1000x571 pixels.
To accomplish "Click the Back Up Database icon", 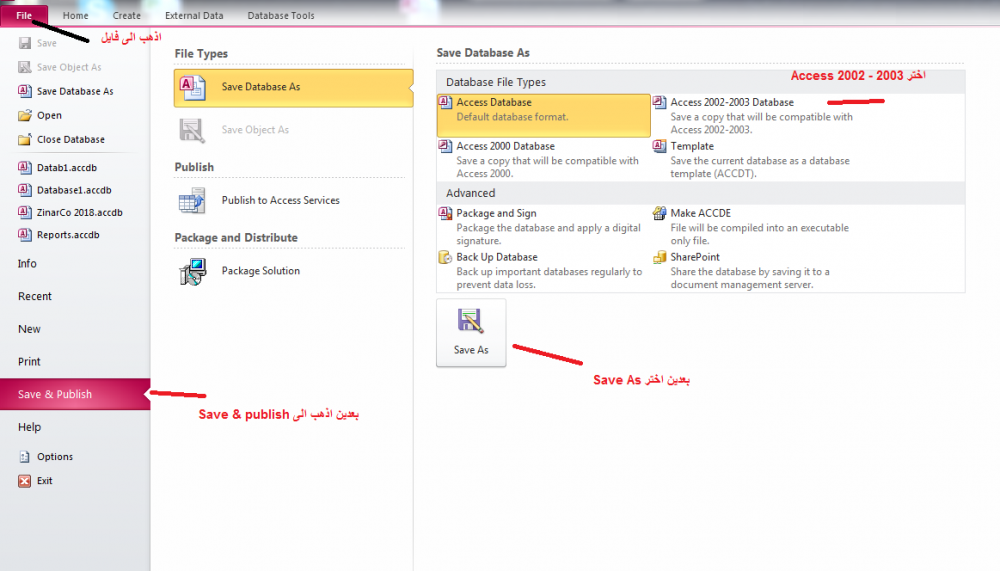I will 446,257.
